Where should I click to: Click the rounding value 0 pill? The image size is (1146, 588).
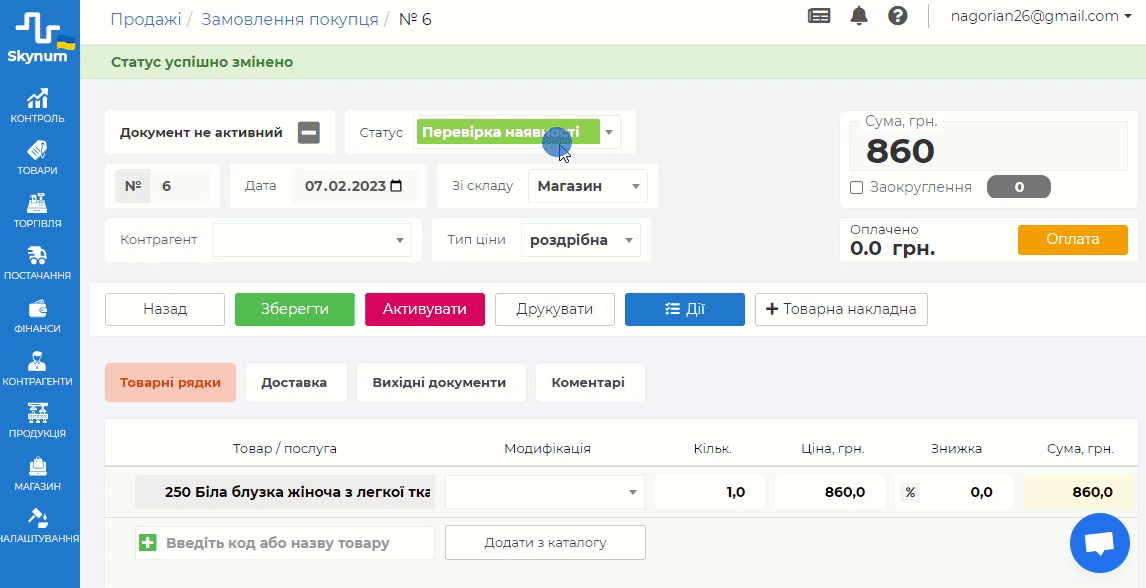[1019, 187]
